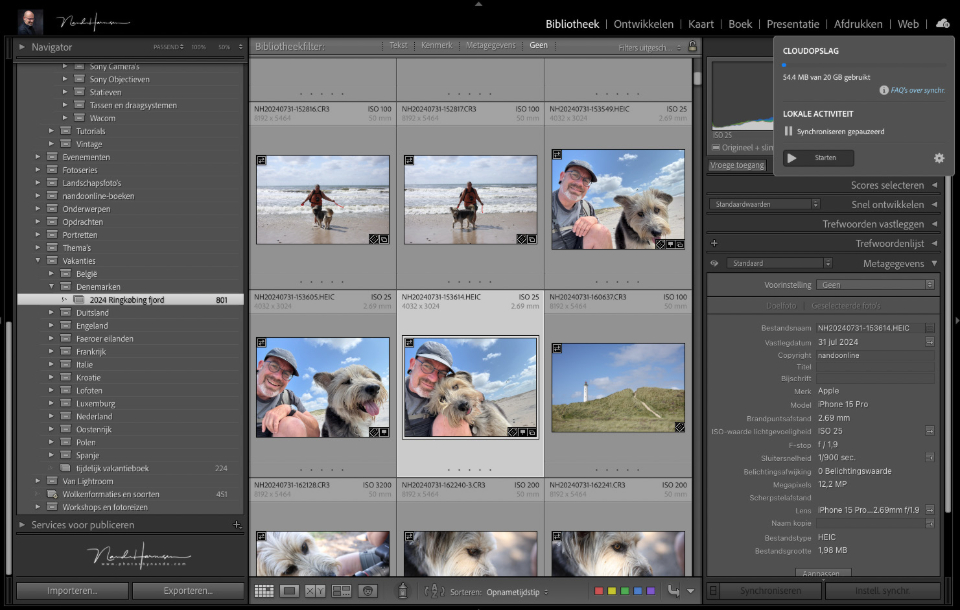
Task: Select the Painter spray can tool
Action: coord(403,591)
